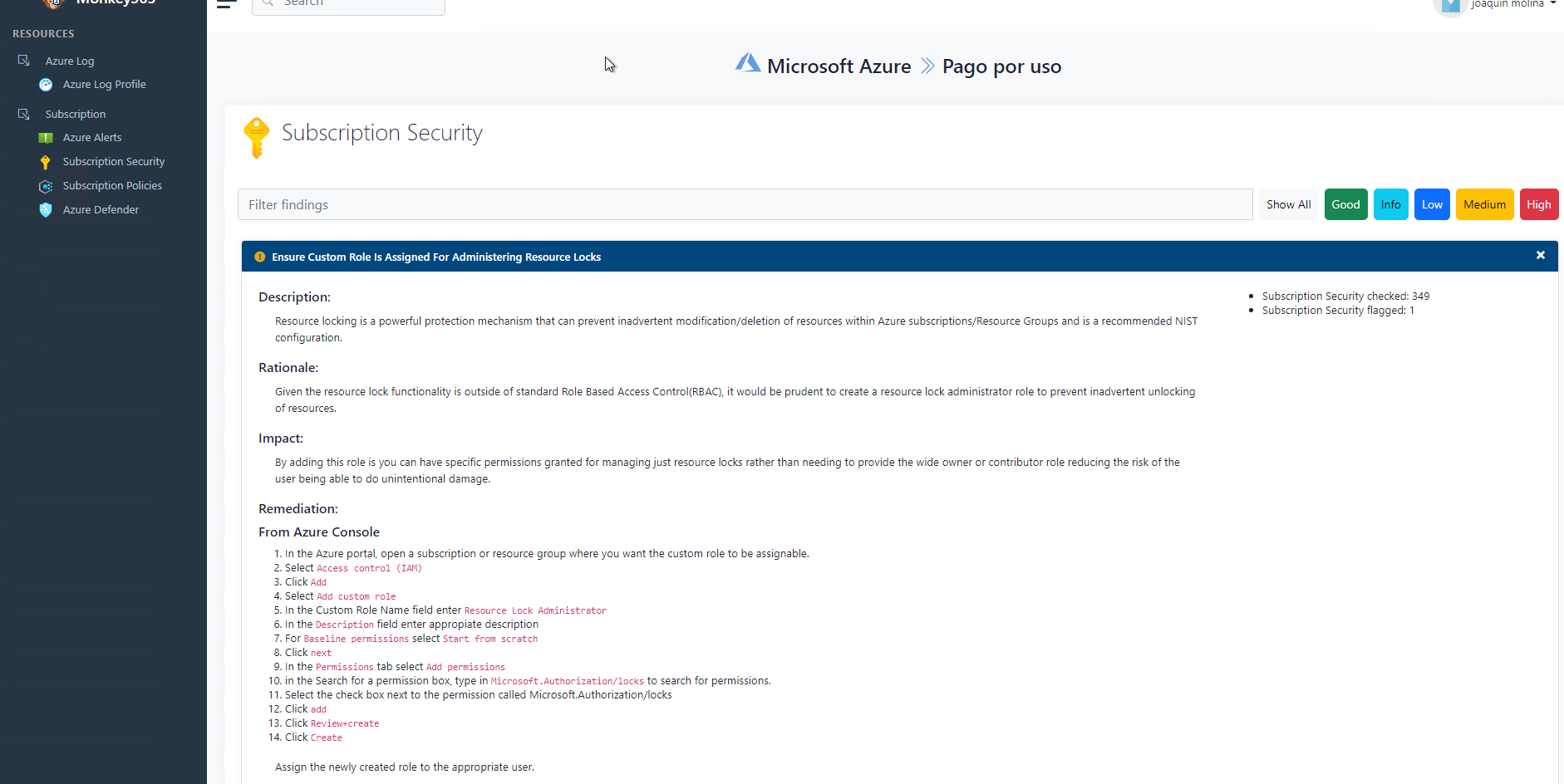Viewport: 1564px width, 784px height.
Task: Click the Subscription Security key icon in sidebar
Action: click(46, 162)
